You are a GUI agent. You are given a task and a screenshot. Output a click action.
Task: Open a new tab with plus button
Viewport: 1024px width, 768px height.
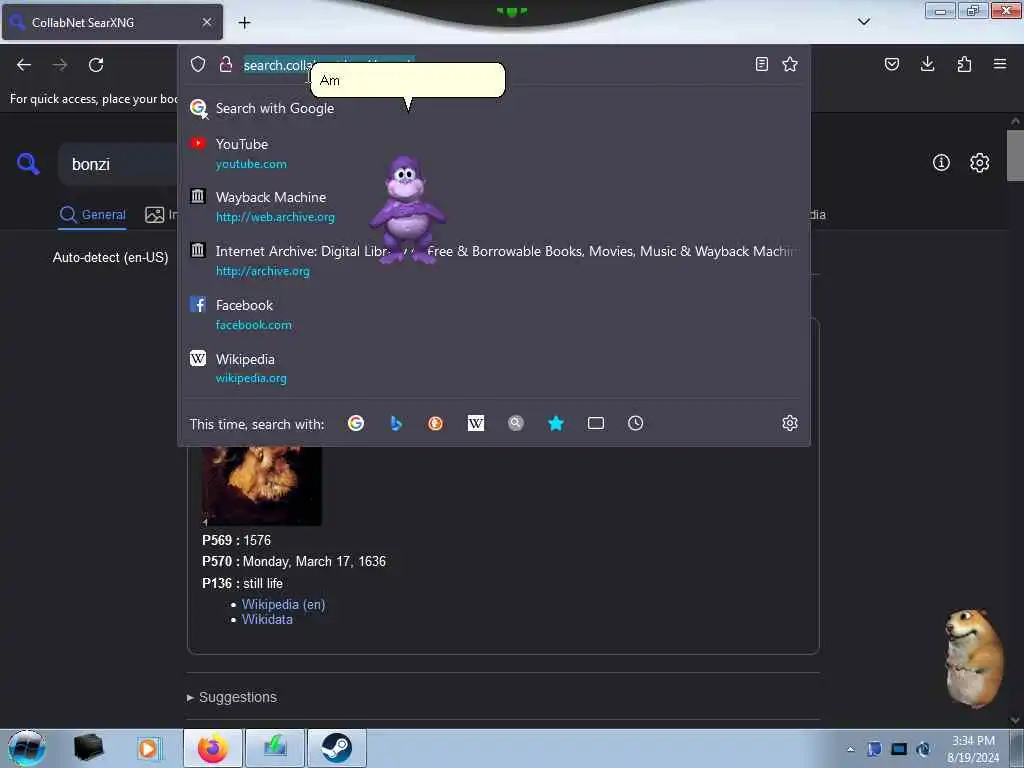click(x=244, y=23)
